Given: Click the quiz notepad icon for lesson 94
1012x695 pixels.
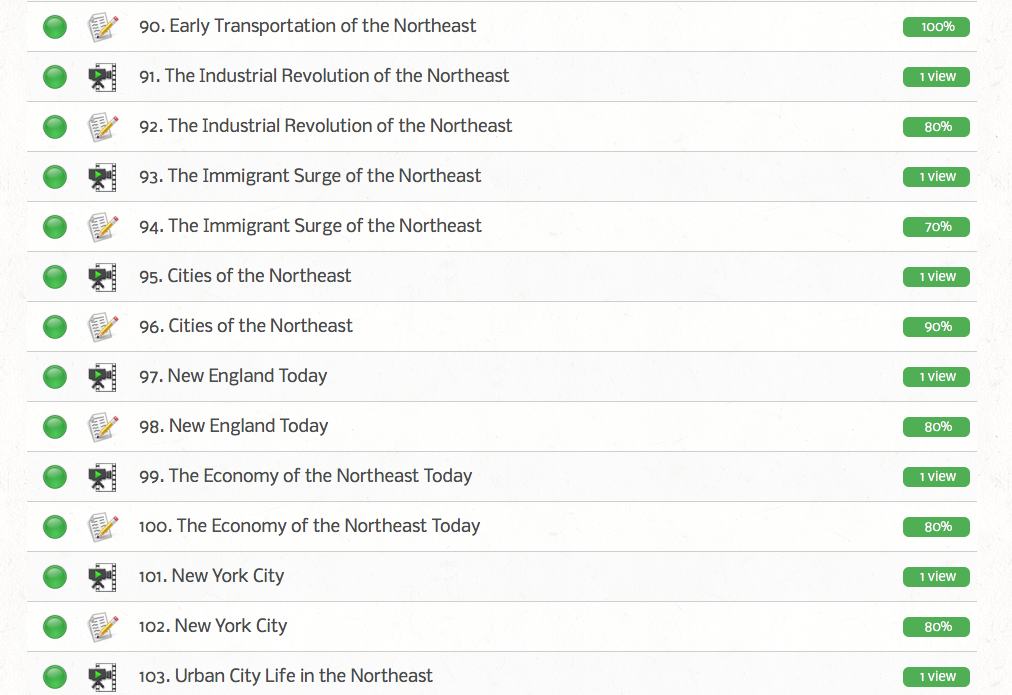Looking at the screenshot, I should click(x=102, y=227).
